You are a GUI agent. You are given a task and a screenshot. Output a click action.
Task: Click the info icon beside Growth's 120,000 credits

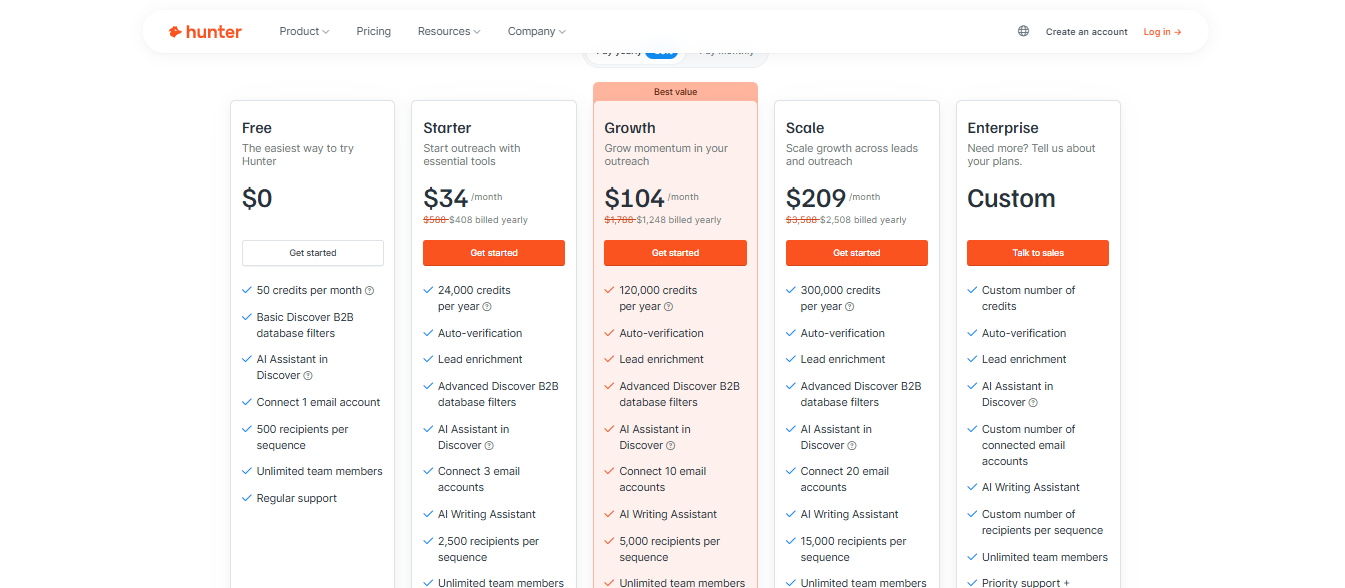pos(667,305)
